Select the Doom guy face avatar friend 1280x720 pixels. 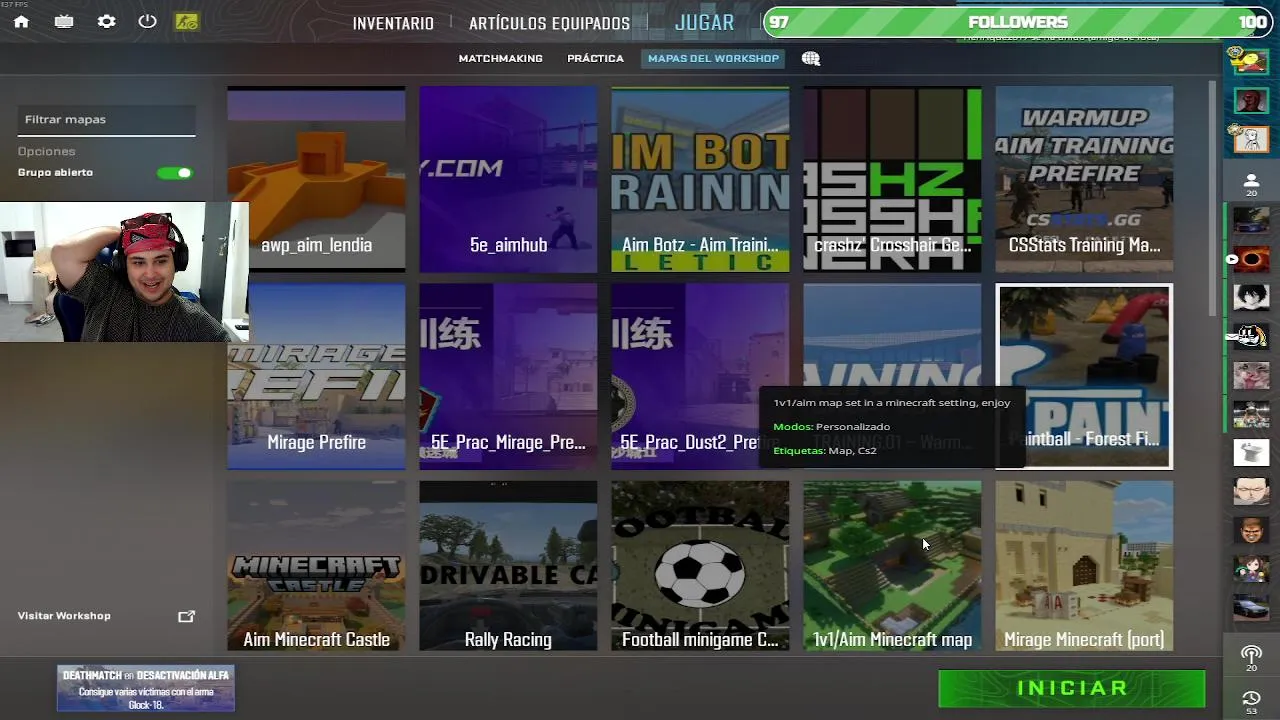click(1251, 530)
